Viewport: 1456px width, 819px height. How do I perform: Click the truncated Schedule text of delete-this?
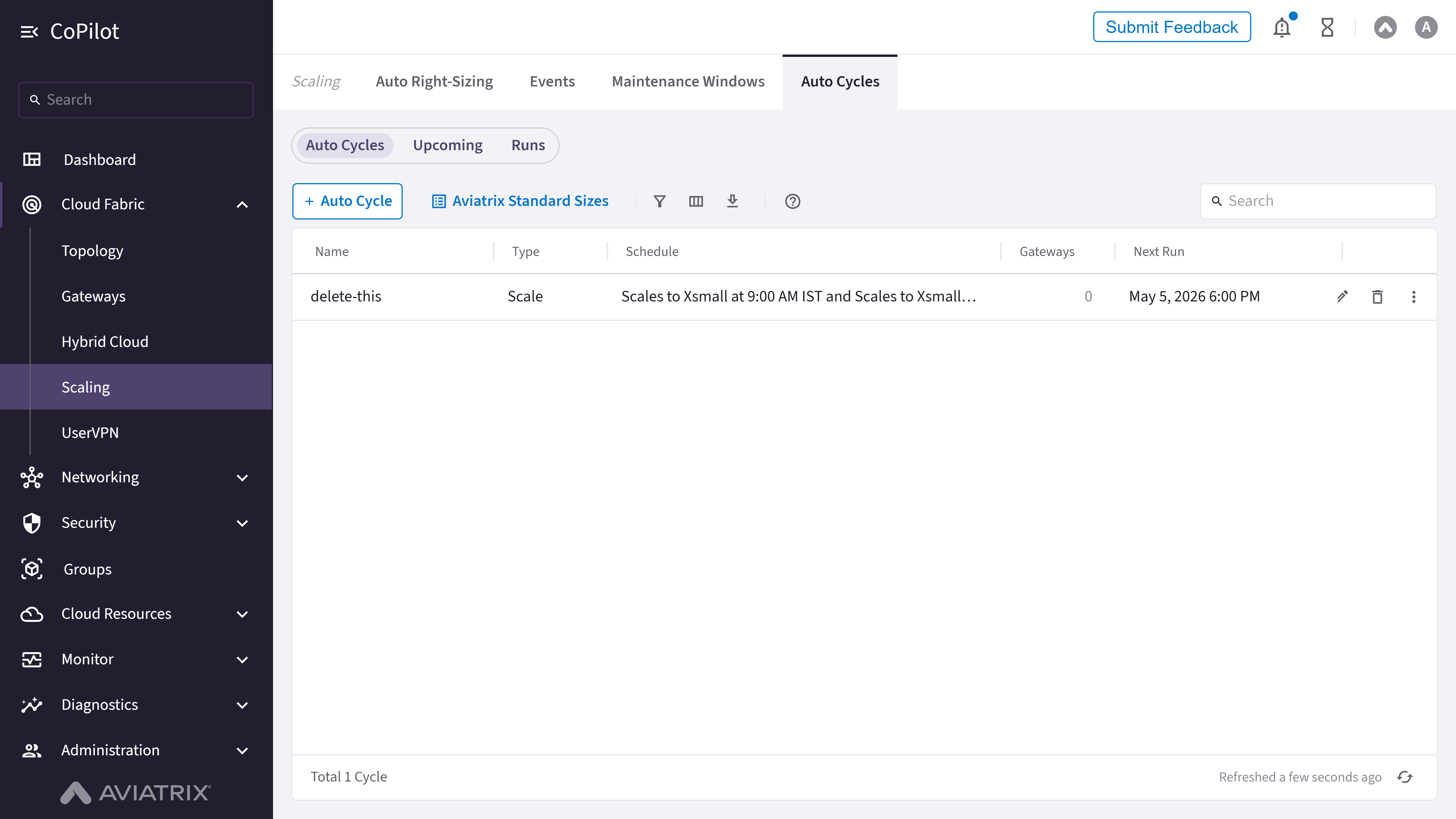point(799,297)
